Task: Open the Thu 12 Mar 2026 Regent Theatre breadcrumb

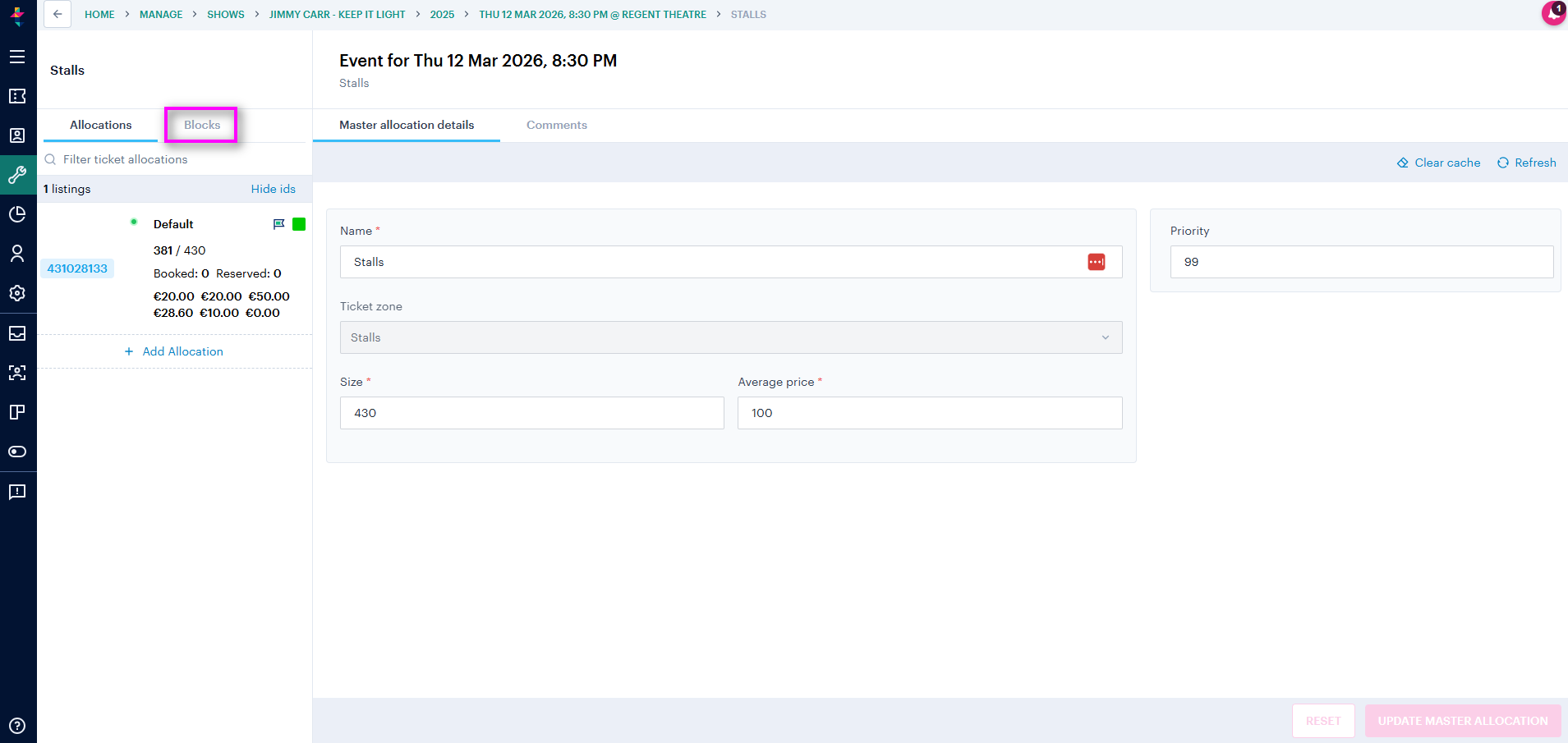Action: (592, 15)
